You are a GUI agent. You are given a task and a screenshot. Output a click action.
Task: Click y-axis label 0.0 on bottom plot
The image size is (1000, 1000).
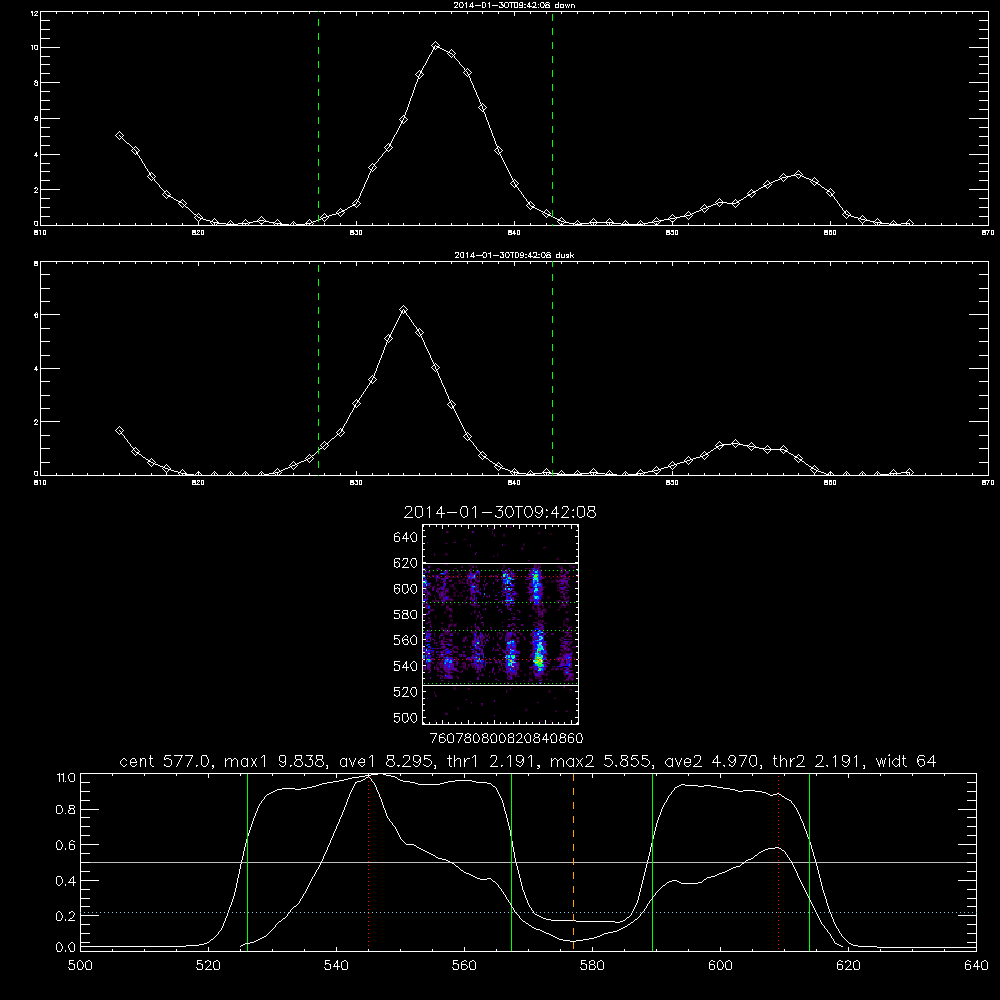click(66, 948)
